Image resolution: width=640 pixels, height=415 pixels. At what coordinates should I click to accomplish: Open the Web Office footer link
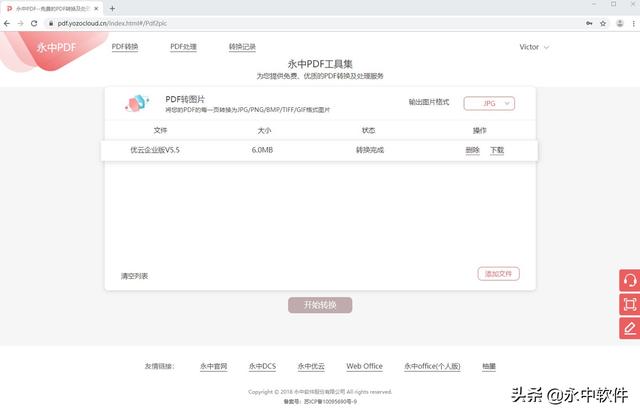[x=364, y=366]
